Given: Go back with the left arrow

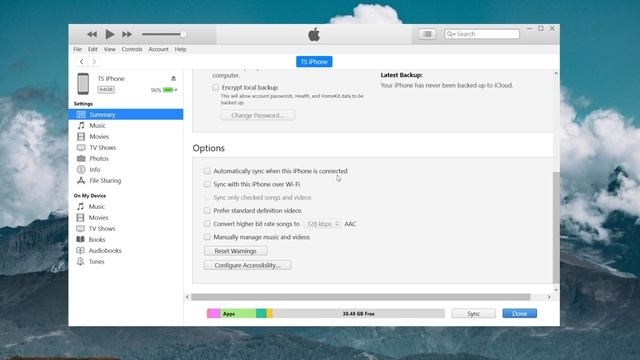Looking at the screenshot, I should click(x=82, y=61).
